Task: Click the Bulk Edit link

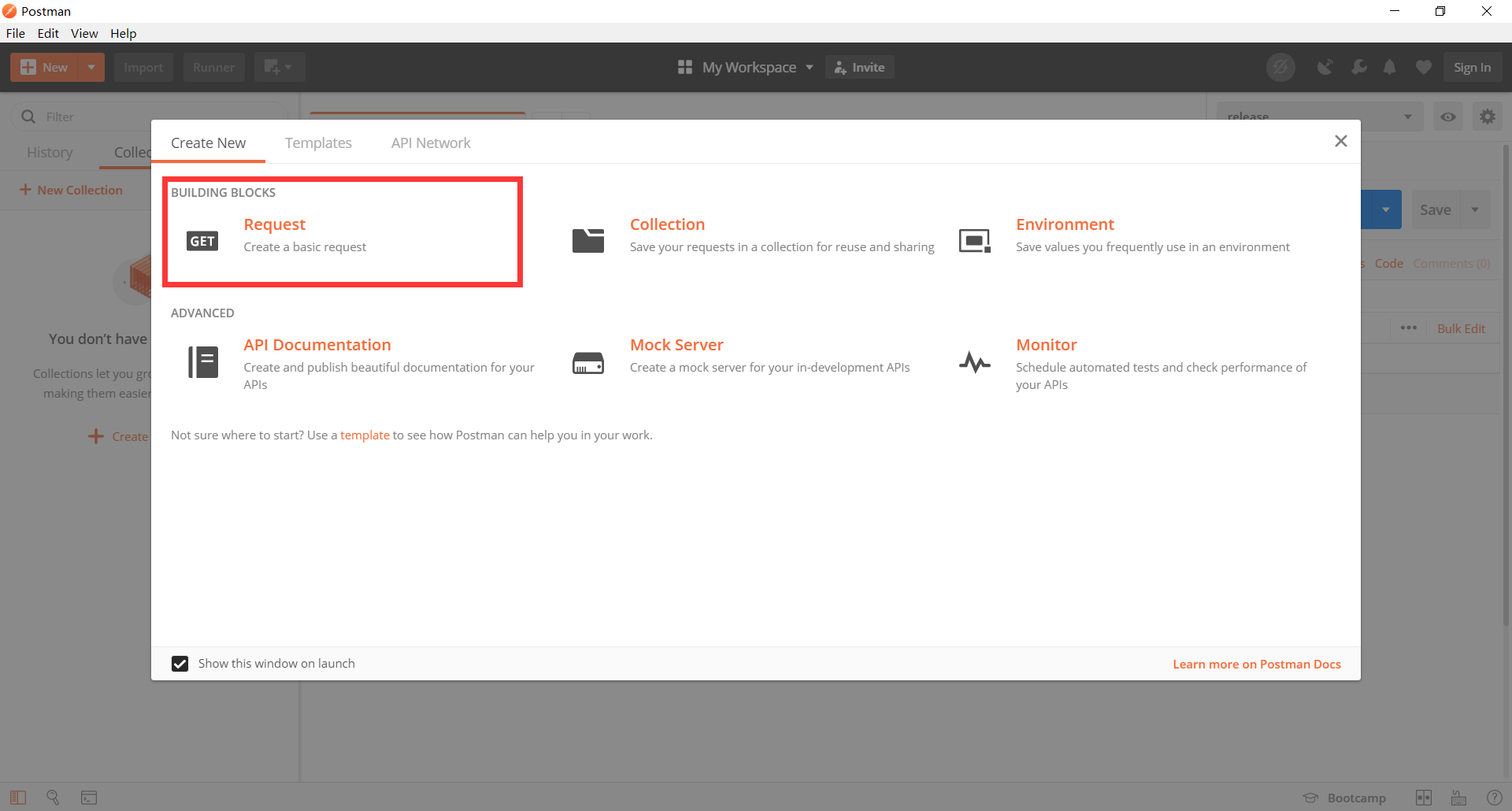Action: pyautogui.click(x=1461, y=328)
